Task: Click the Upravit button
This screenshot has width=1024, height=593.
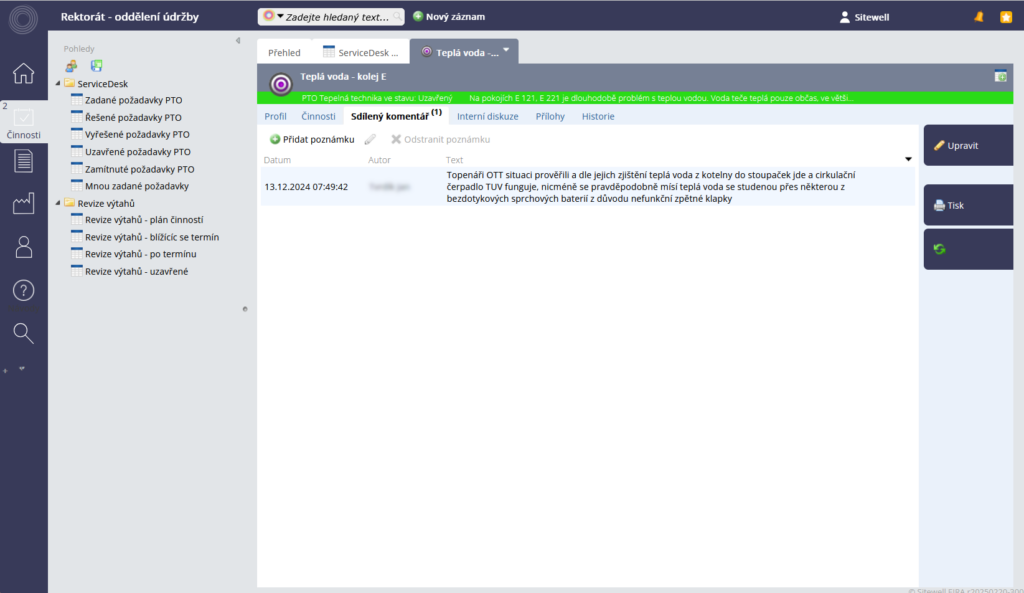Action: pos(968,145)
